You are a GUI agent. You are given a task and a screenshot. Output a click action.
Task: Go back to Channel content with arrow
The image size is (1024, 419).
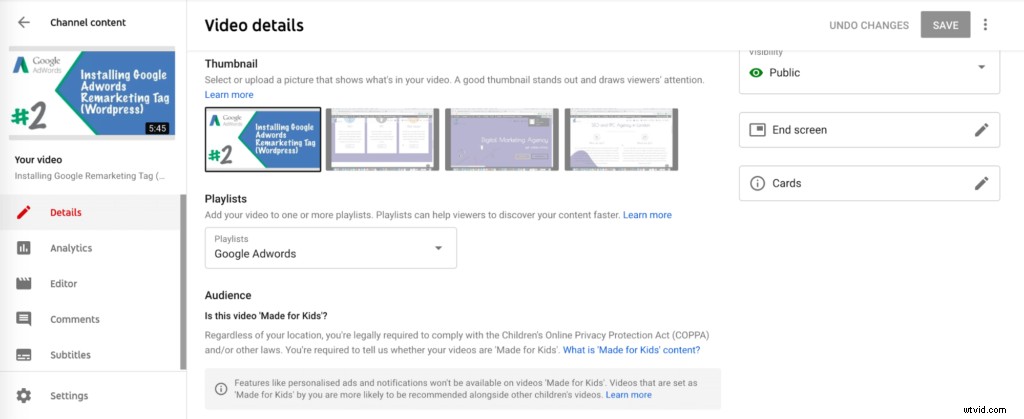(x=24, y=22)
